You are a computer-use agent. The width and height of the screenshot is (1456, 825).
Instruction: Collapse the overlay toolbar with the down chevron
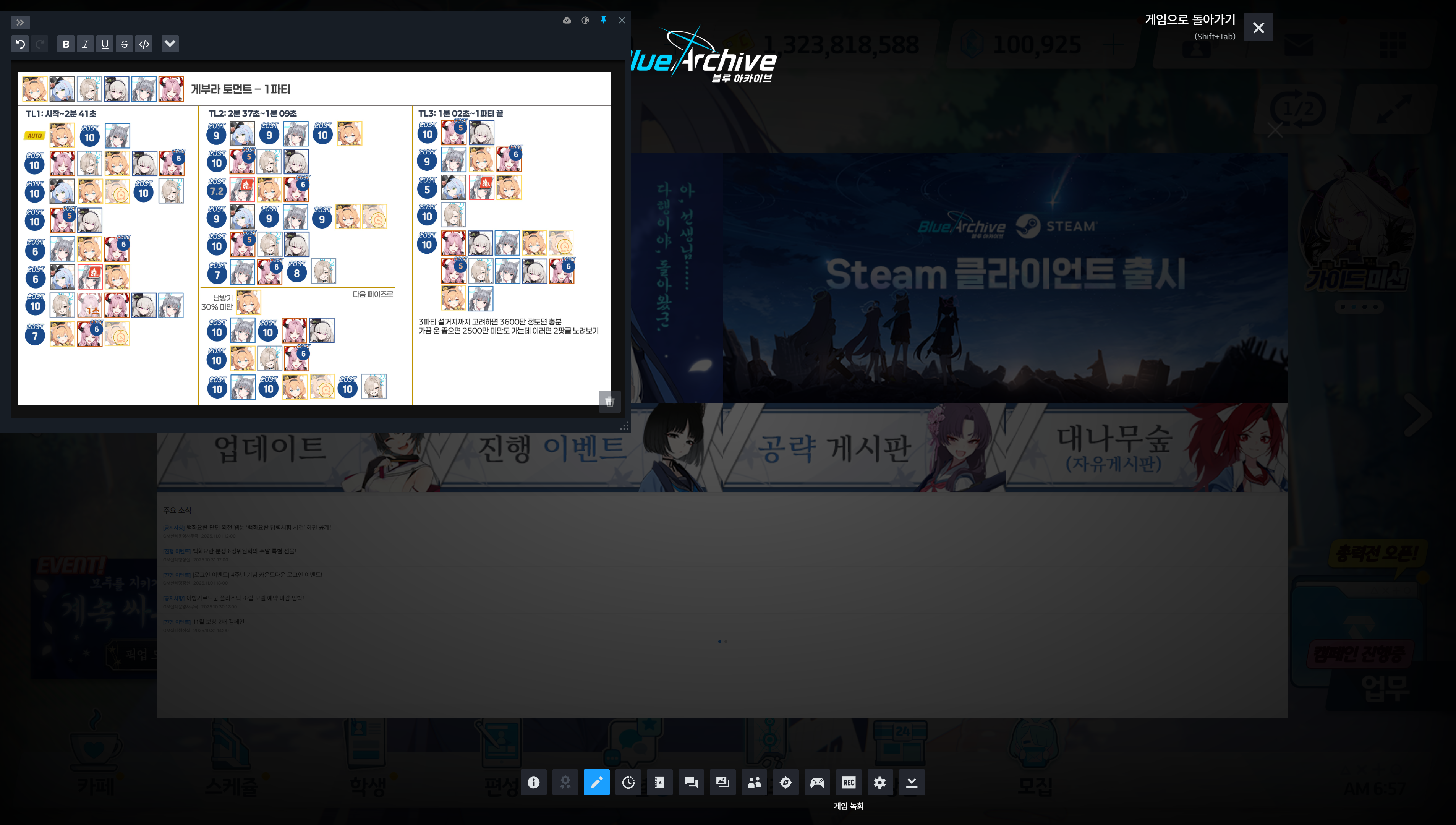pos(911,783)
